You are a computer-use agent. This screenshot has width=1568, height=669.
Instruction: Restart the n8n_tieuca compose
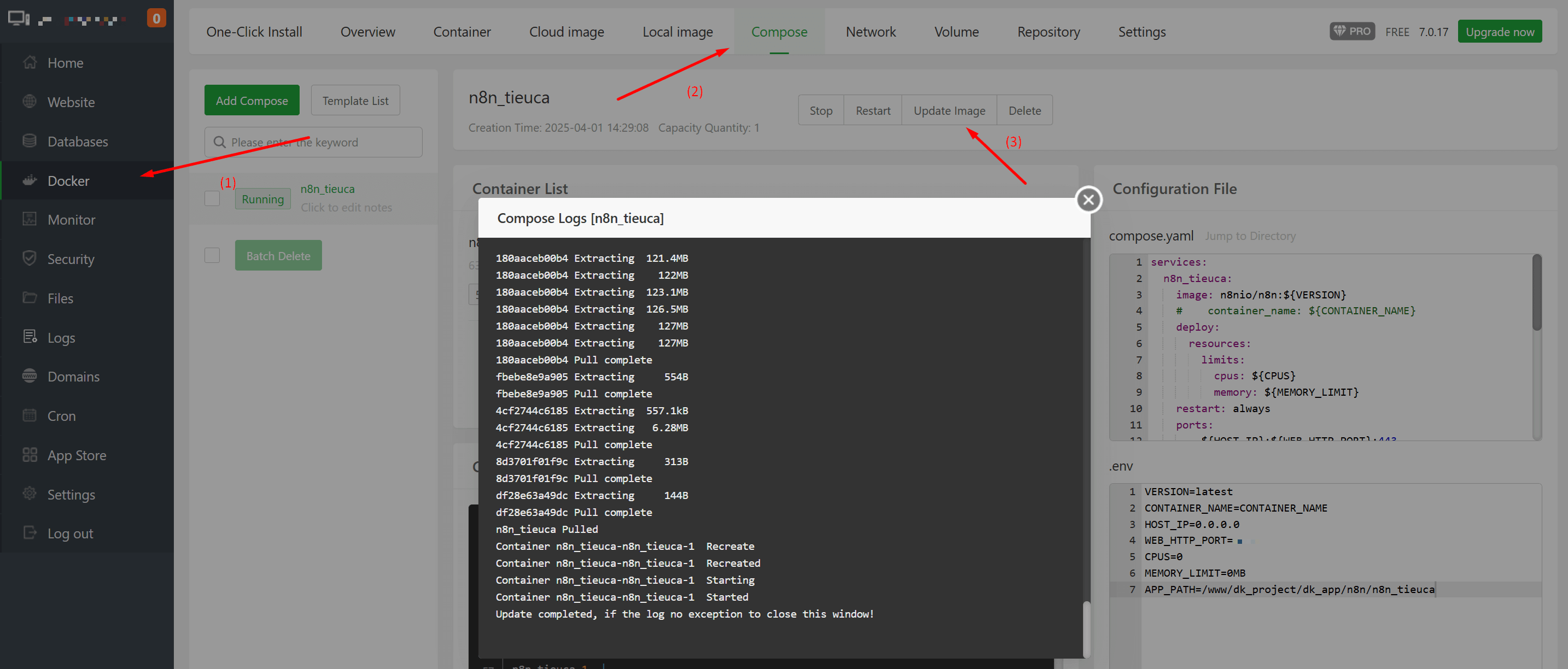point(872,110)
